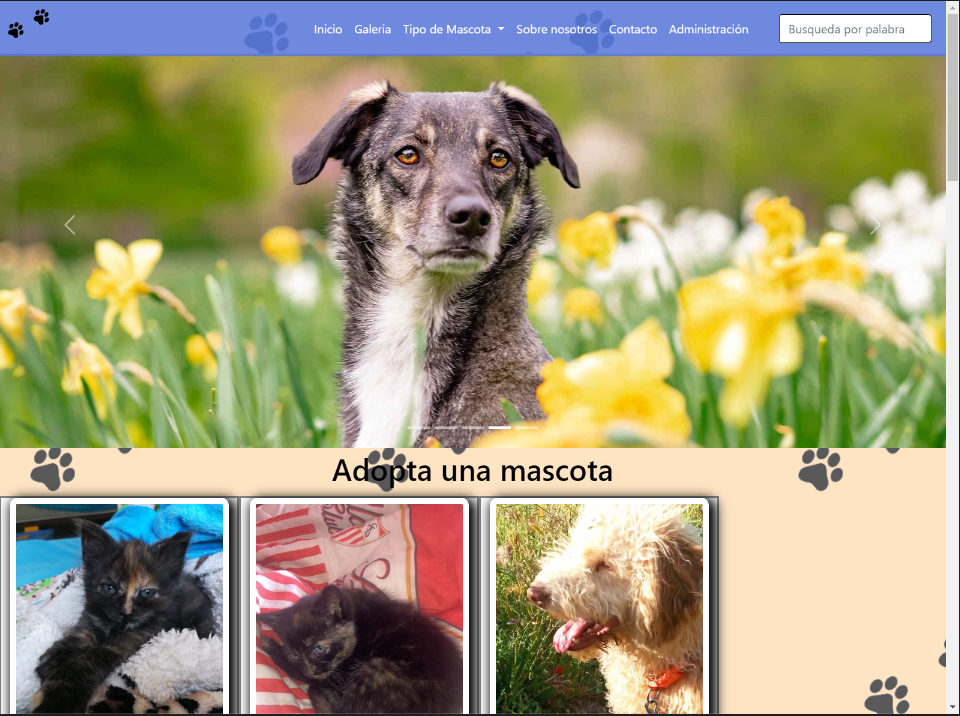Focus the Busqueda por palabra search field
The image size is (960, 716).
[854, 29]
